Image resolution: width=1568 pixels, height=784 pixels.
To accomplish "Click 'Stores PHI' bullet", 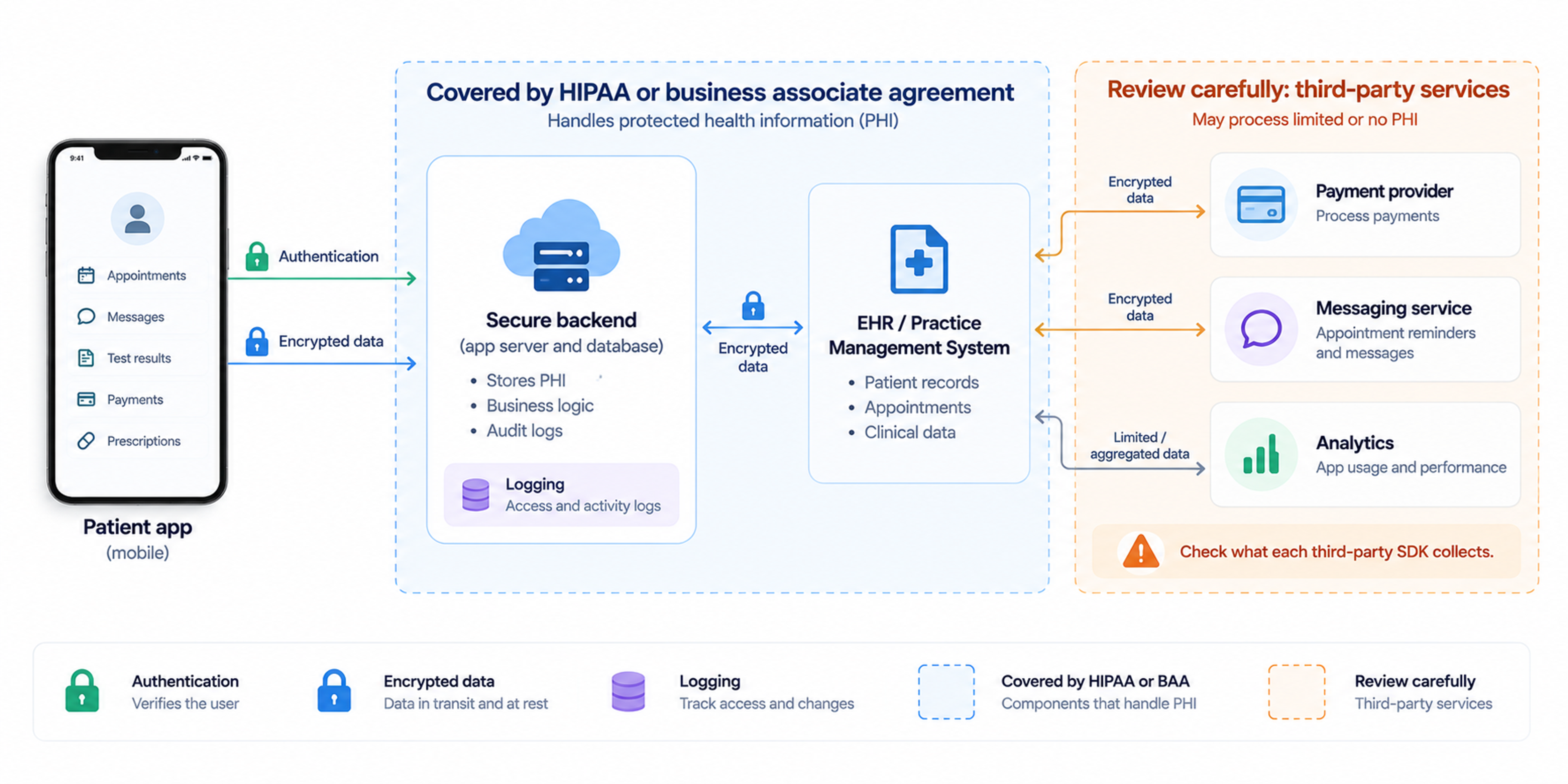I will click(526, 381).
